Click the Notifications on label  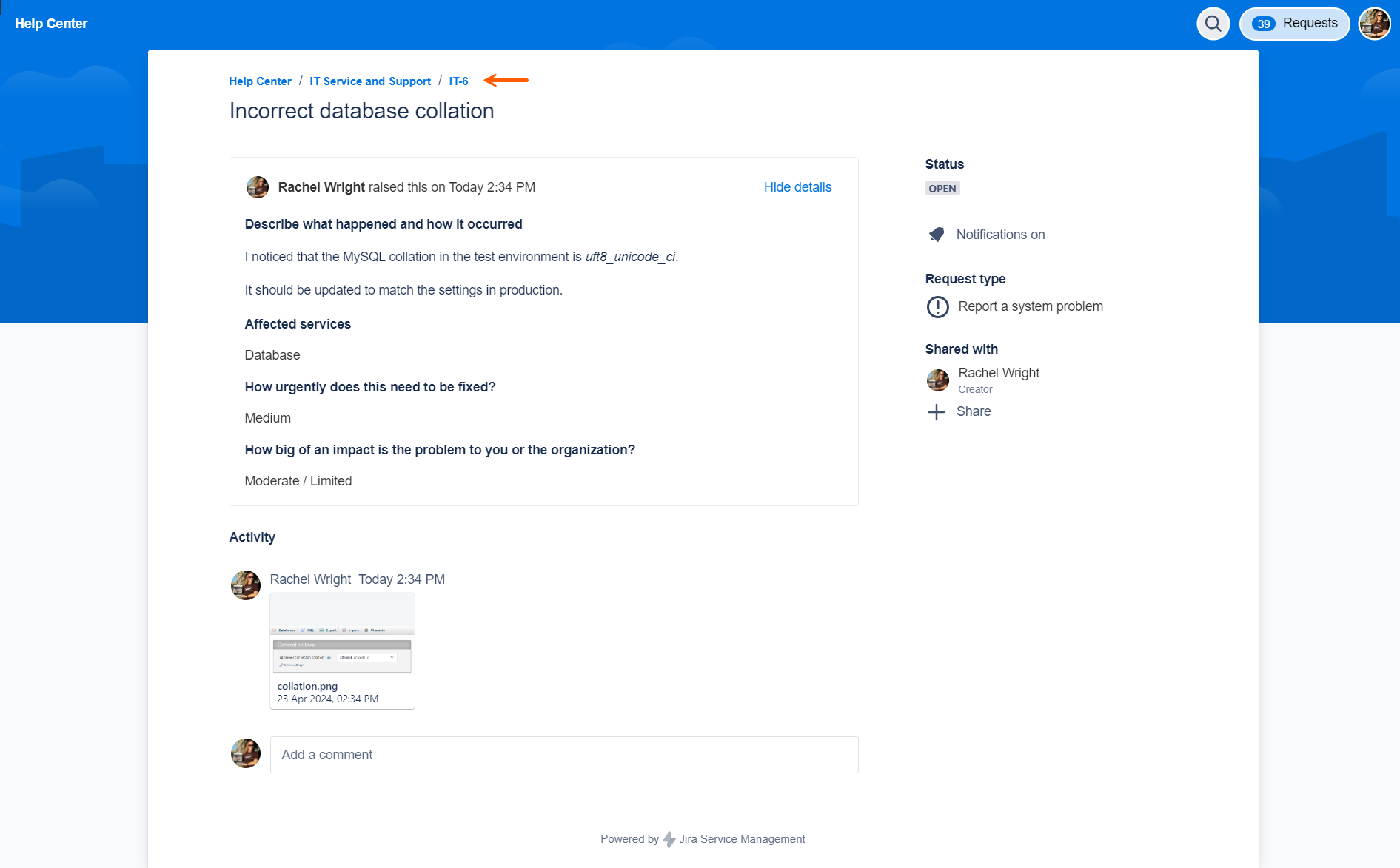point(1000,235)
